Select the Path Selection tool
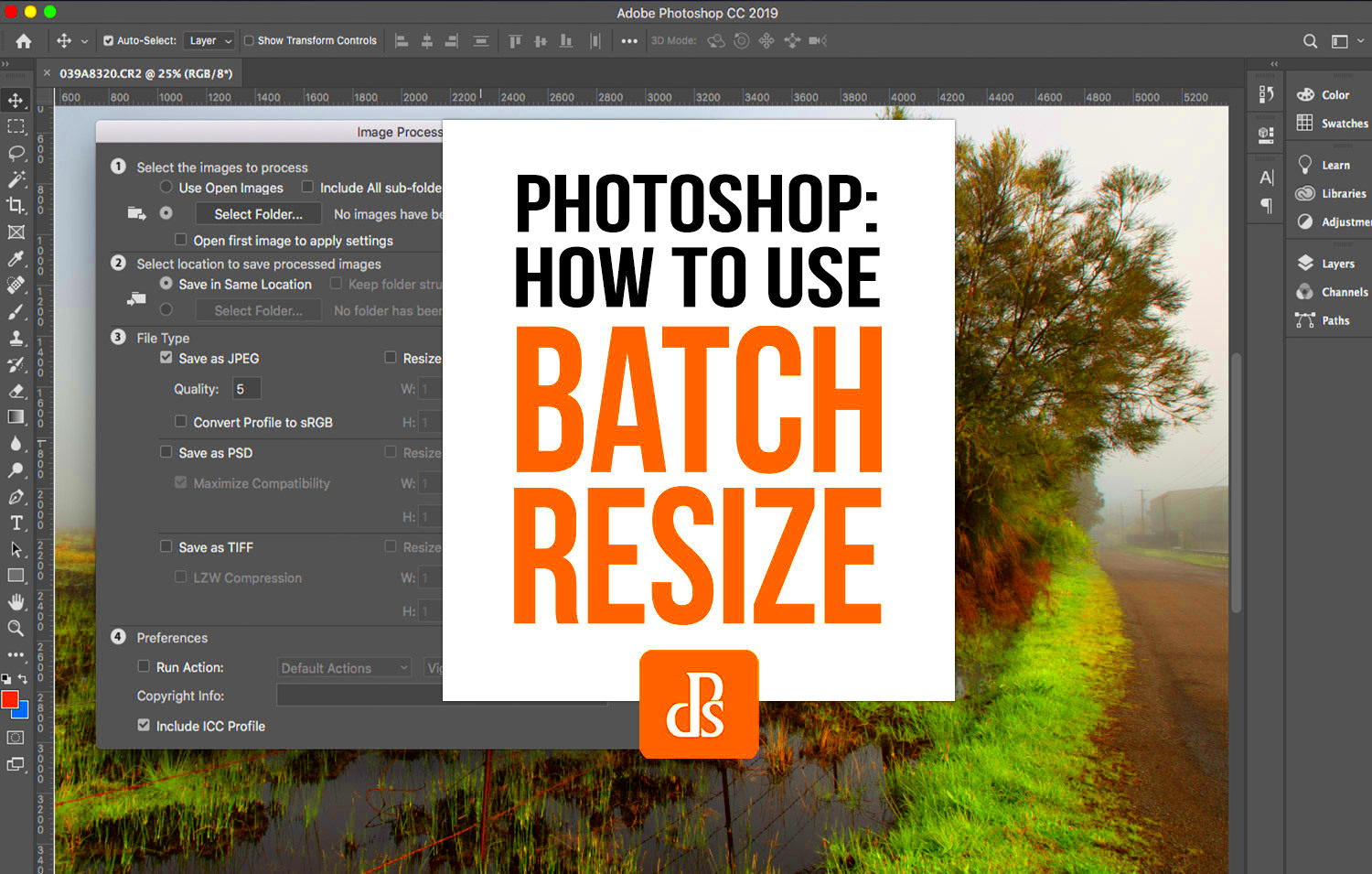Image resolution: width=1372 pixels, height=874 pixels. [16, 550]
